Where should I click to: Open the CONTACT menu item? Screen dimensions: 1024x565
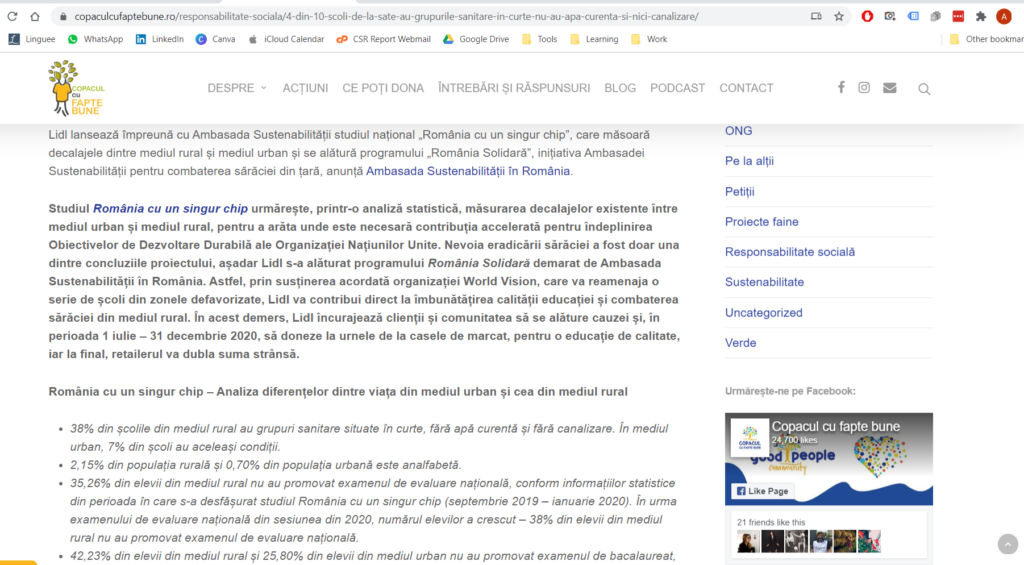coord(746,88)
